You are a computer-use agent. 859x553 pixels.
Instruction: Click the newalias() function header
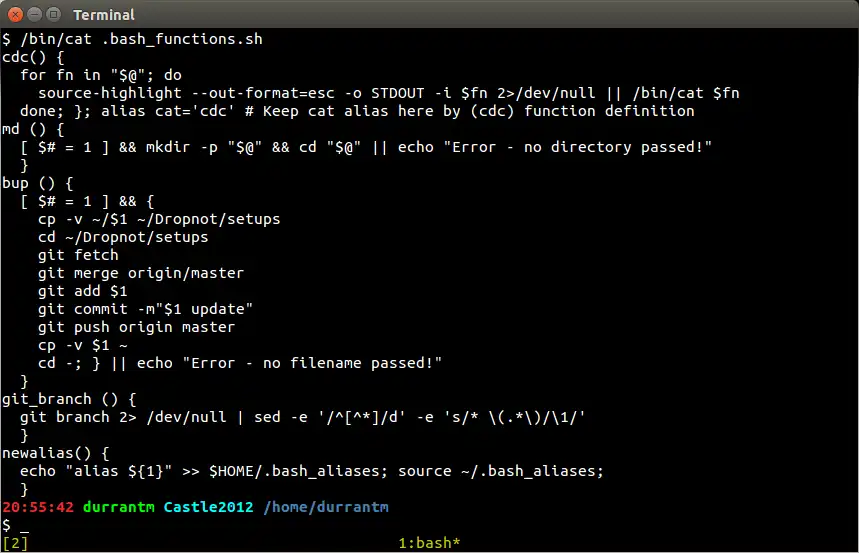pyautogui.click(x=55, y=453)
